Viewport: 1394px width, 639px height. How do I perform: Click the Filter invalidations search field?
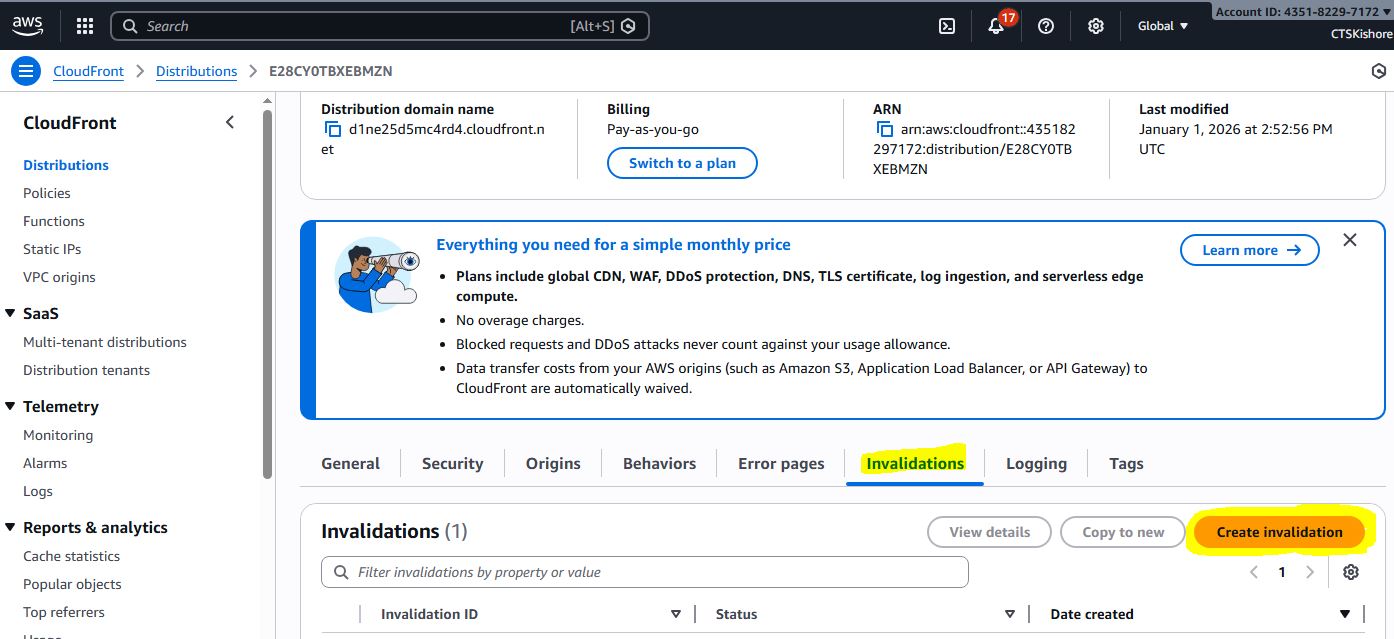click(645, 572)
